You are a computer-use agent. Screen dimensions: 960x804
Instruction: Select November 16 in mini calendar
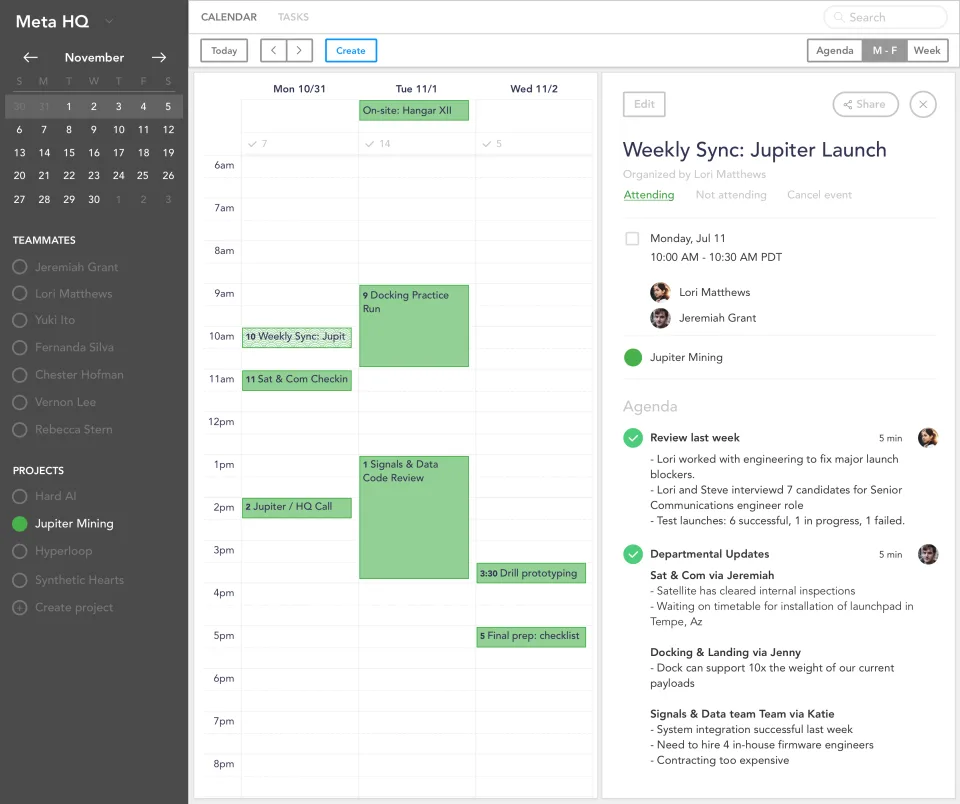click(94, 152)
